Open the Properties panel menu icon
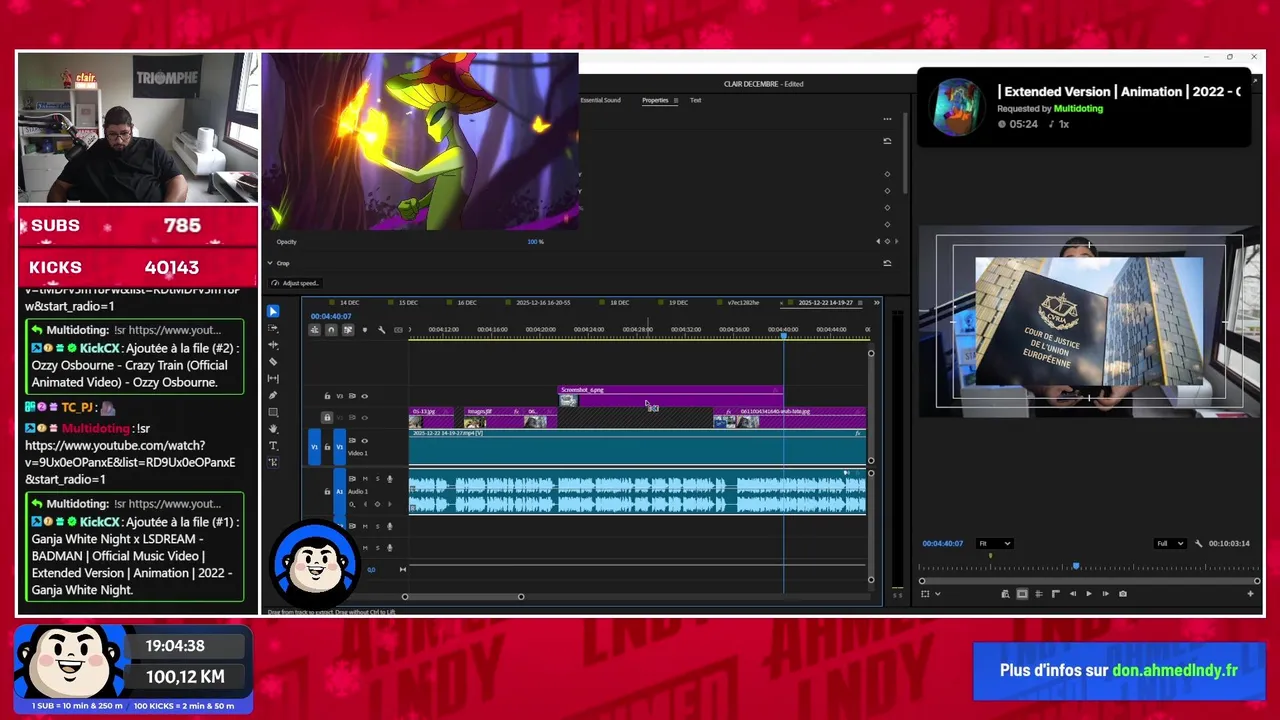Viewport: 1280px width, 720px height. pos(676,100)
